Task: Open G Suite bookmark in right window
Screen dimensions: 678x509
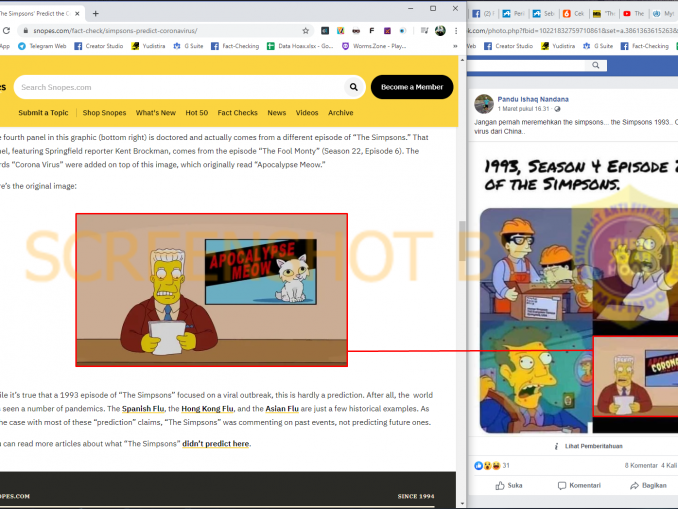Action: coord(598,46)
